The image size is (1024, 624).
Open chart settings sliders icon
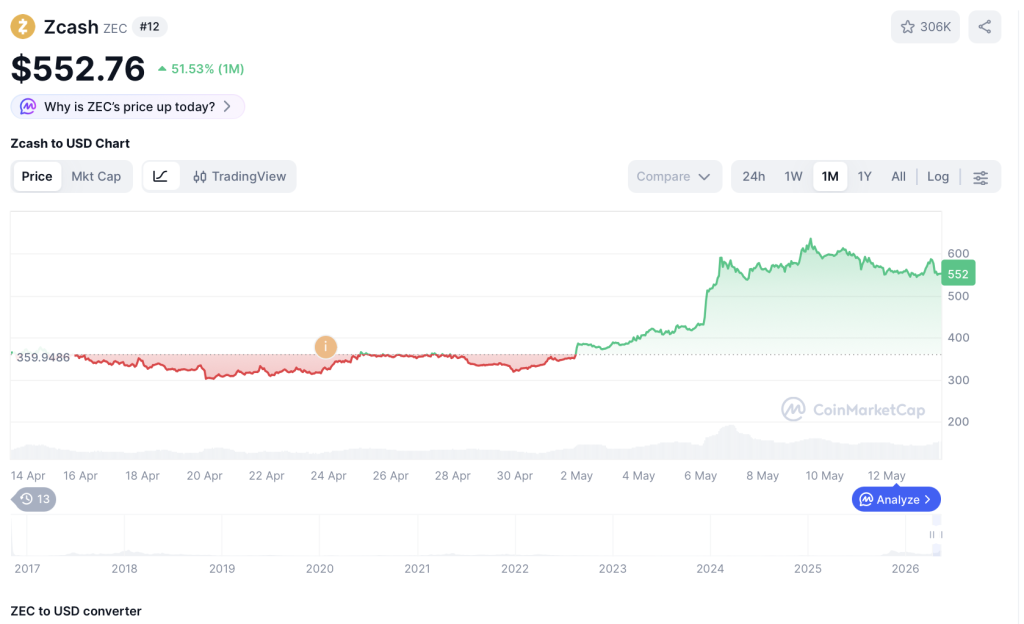(980, 177)
